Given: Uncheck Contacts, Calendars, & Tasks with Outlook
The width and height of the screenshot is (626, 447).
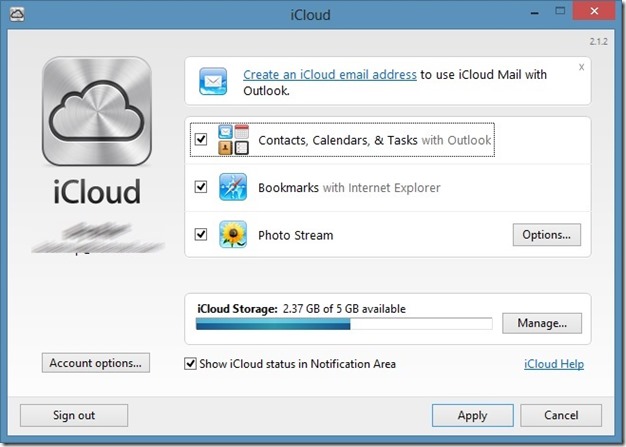Looking at the screenshot, I should [x=200, y=139].
